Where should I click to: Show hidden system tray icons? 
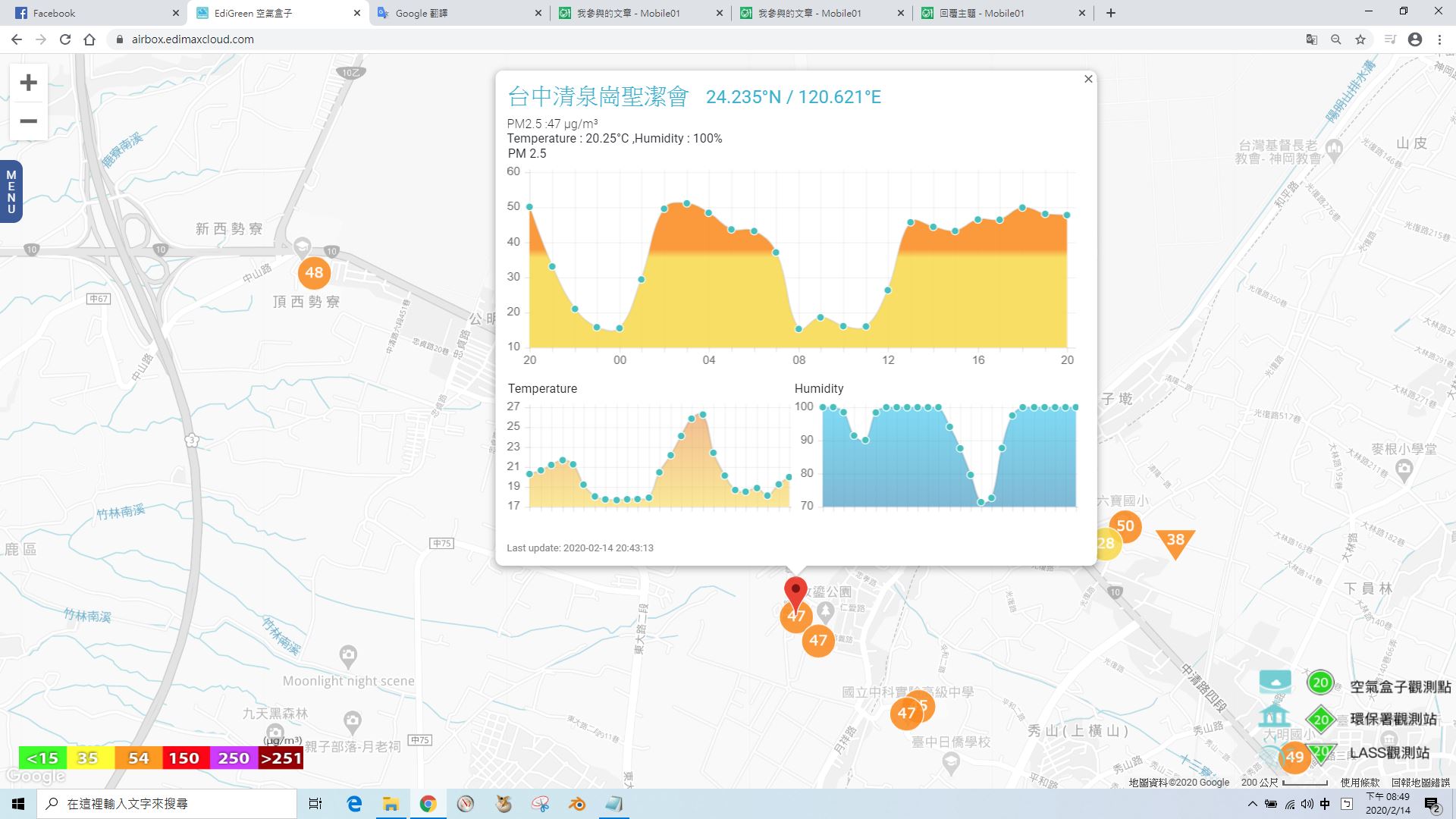click(1252, 804)
